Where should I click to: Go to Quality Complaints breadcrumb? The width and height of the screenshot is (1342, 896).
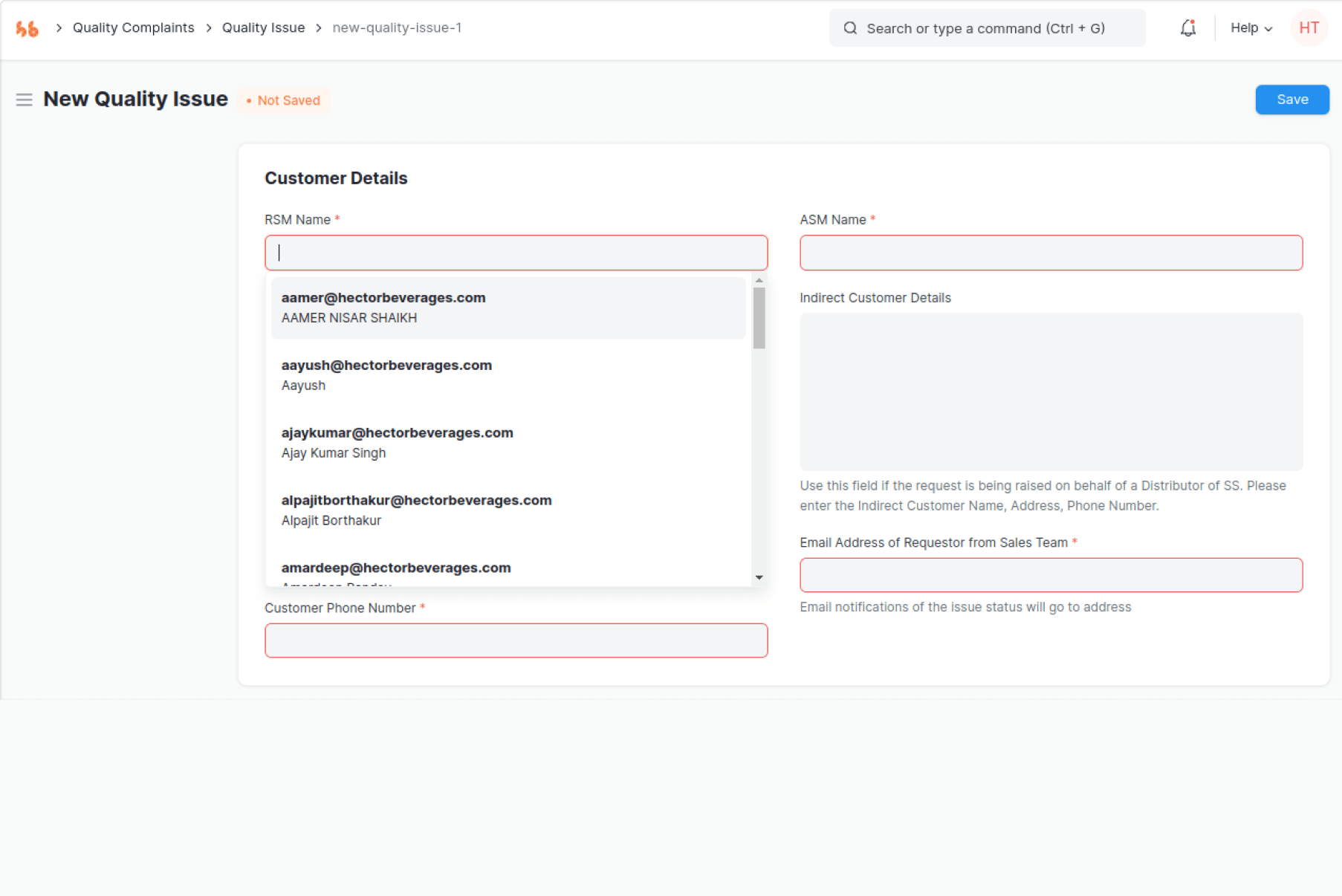click(133, 28)
